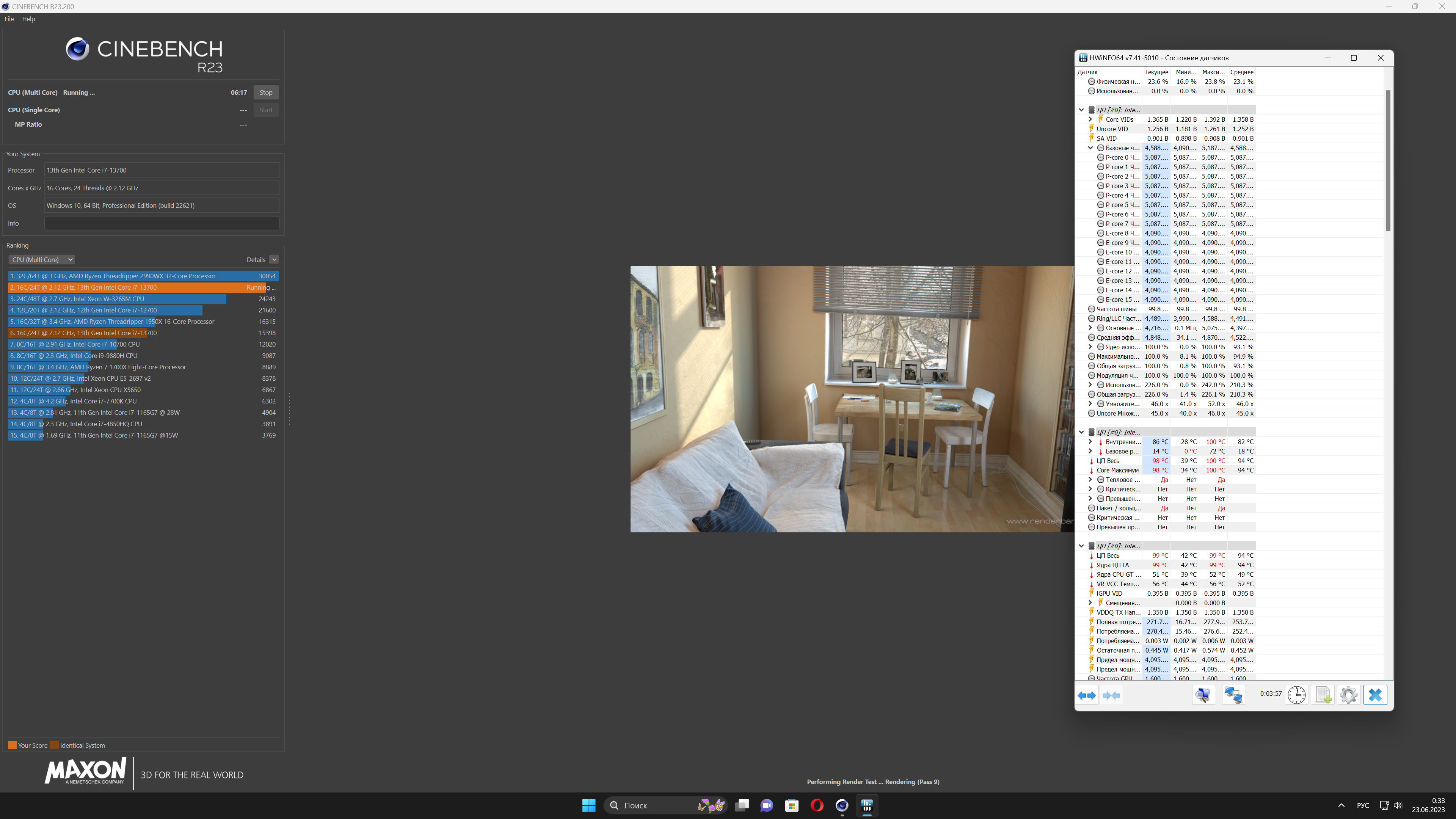1456x819 pixels.
Task: Click the HWiNFO network computers icon
Action: [x=1233, y=695]
